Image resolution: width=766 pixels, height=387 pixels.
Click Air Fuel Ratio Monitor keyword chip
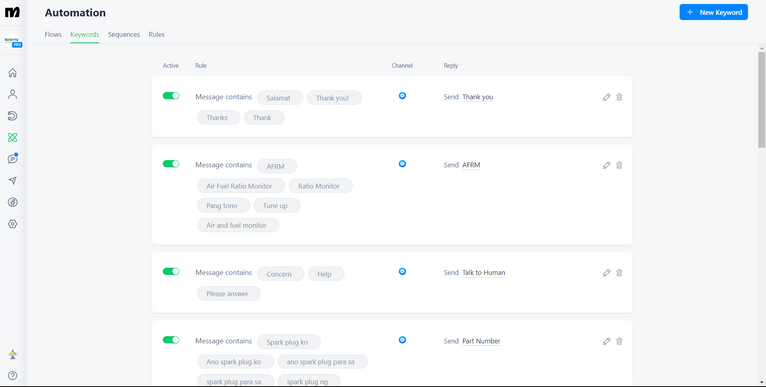[x=241, y=186]
